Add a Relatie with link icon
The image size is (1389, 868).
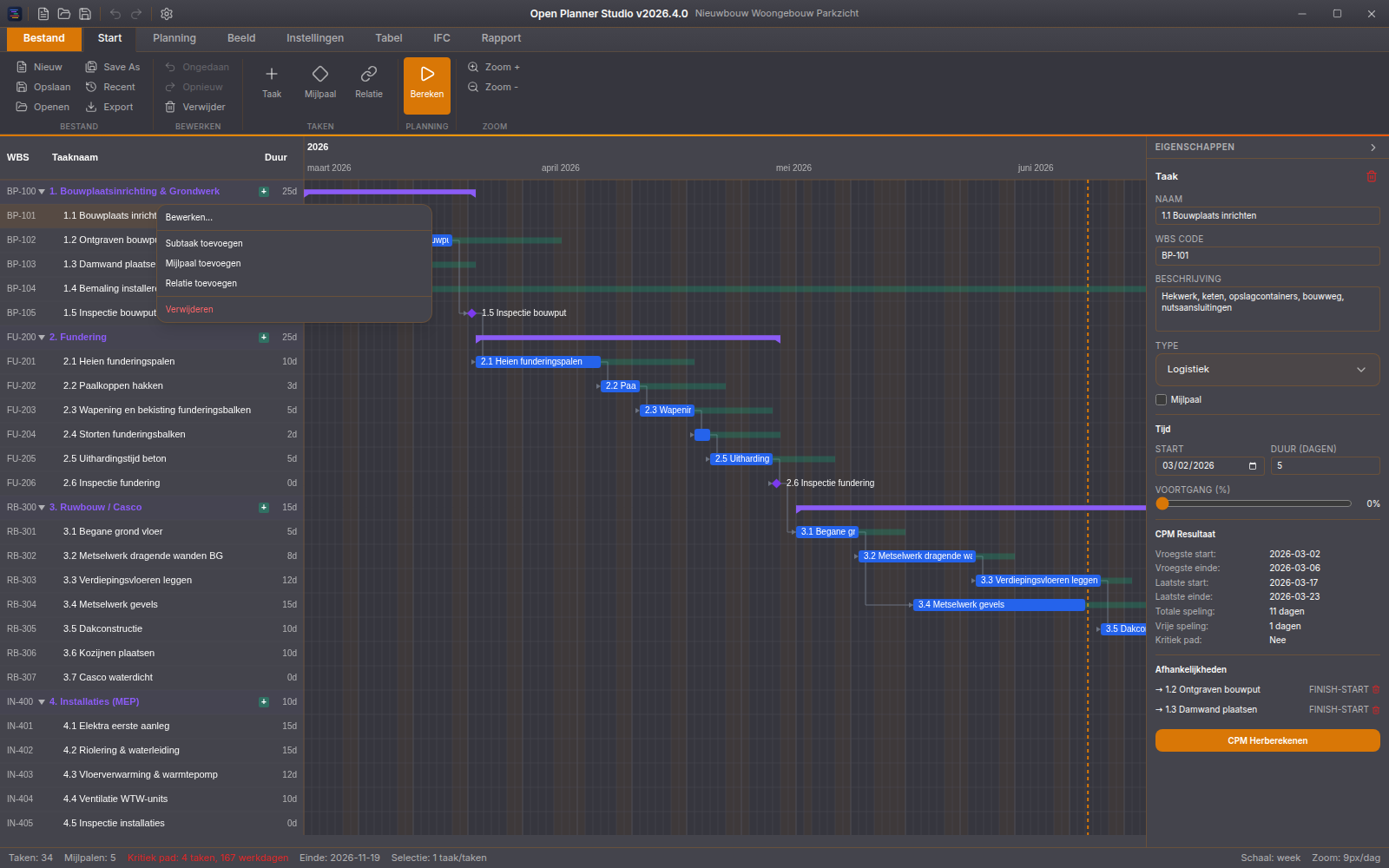point(369,82)
